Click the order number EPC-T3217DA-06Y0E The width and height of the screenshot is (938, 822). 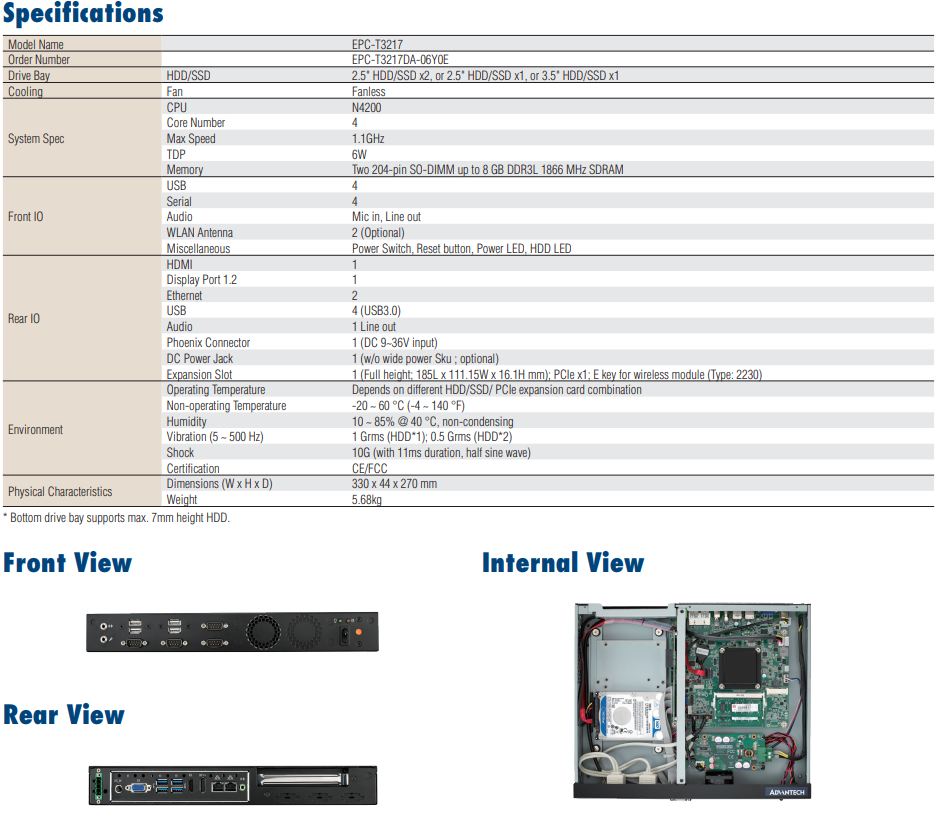(400, 60)
